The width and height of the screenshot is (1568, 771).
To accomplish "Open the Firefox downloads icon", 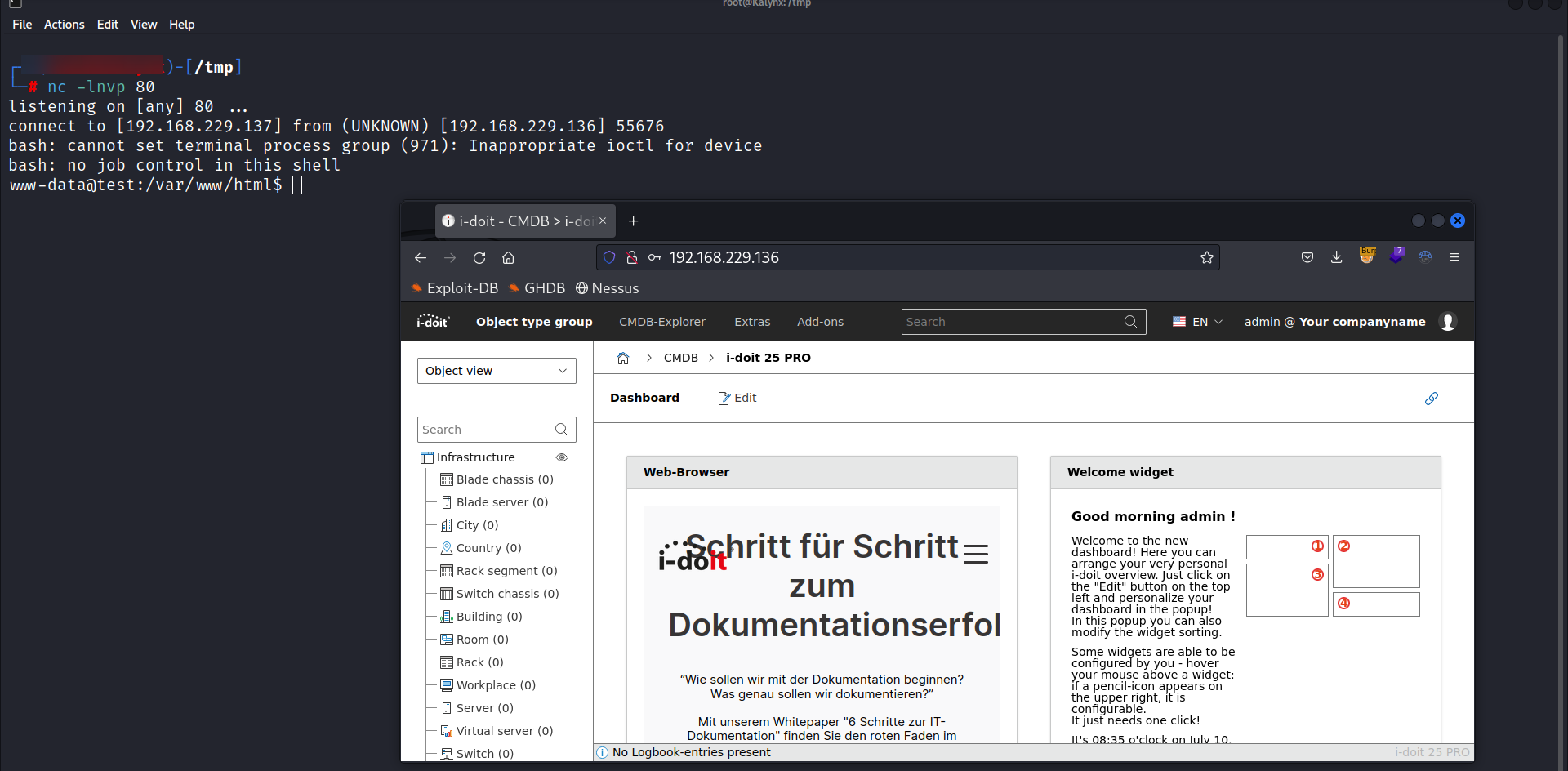I will 1336,257.
